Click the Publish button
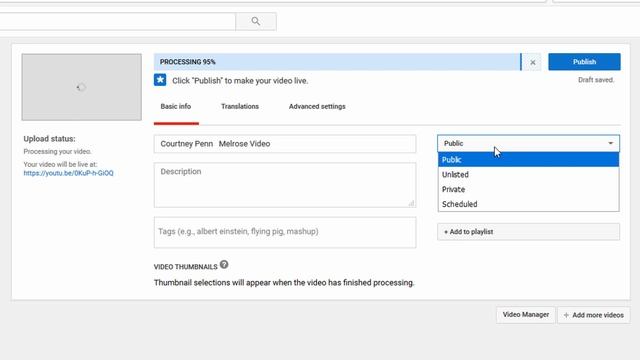640x360 pixels. coord(584,62)
